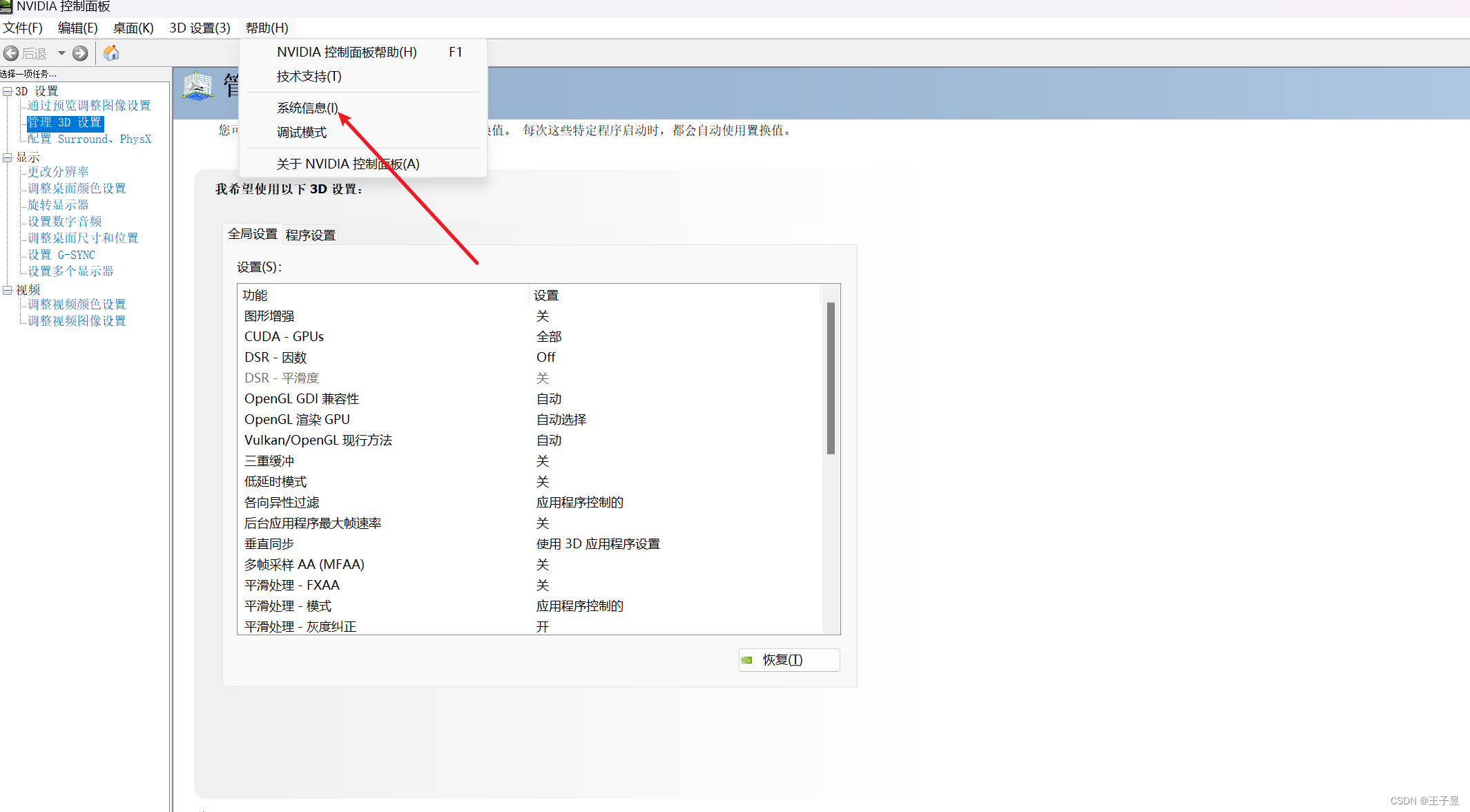The image size is (1470, 812).
Task: Click 自动选择 value for OpenGL 渲染 GPU
Action: tap(561, 420)
